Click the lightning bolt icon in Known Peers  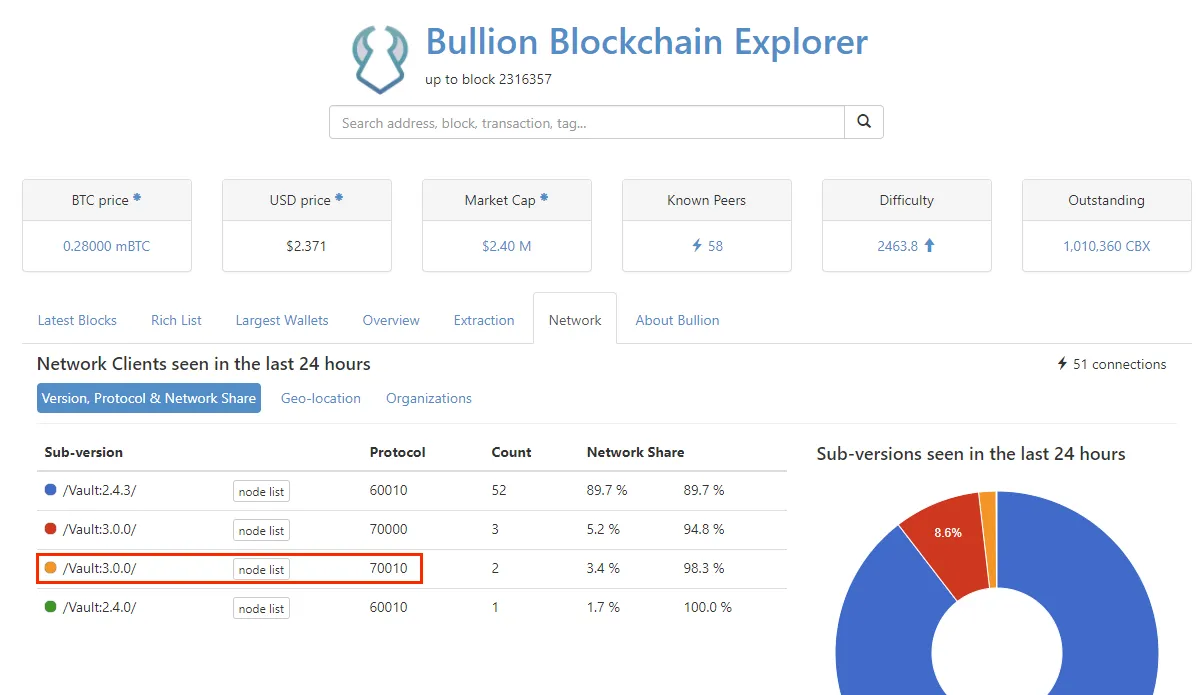pyautogui.click(x=697, y=245)
